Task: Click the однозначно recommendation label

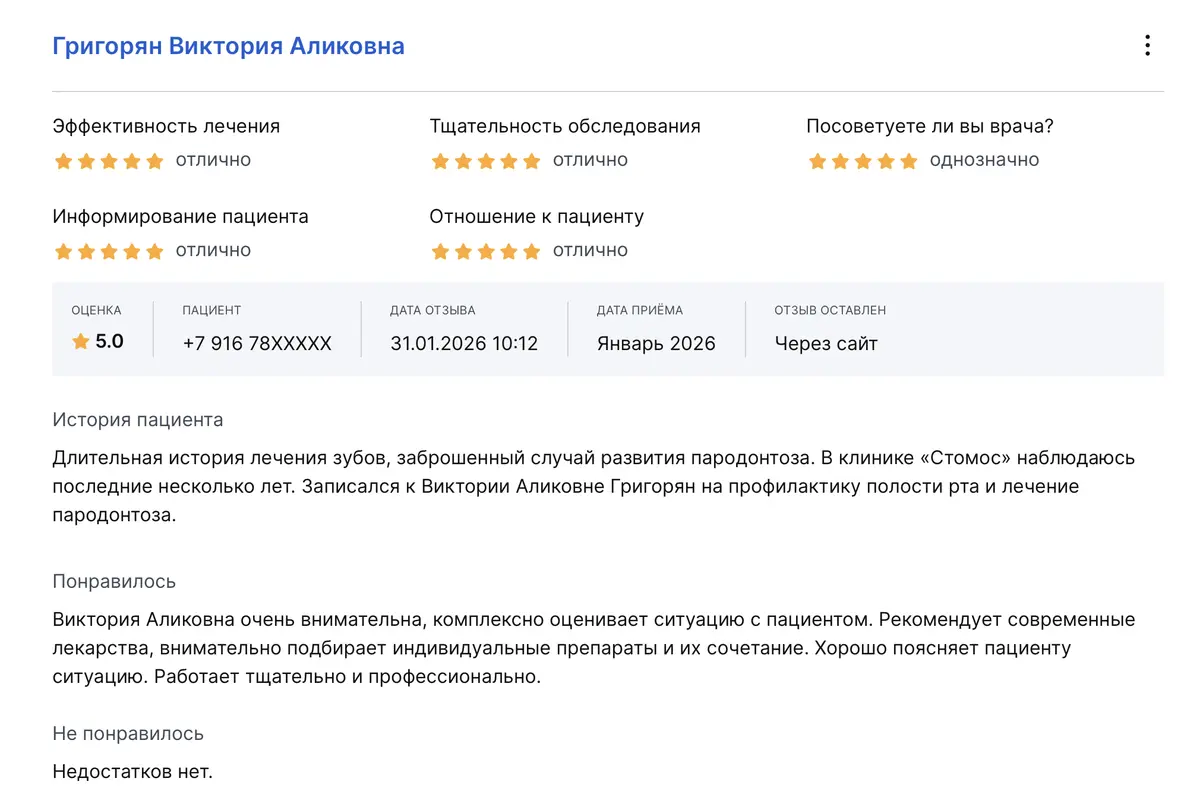Action: (x=984, y=160)
